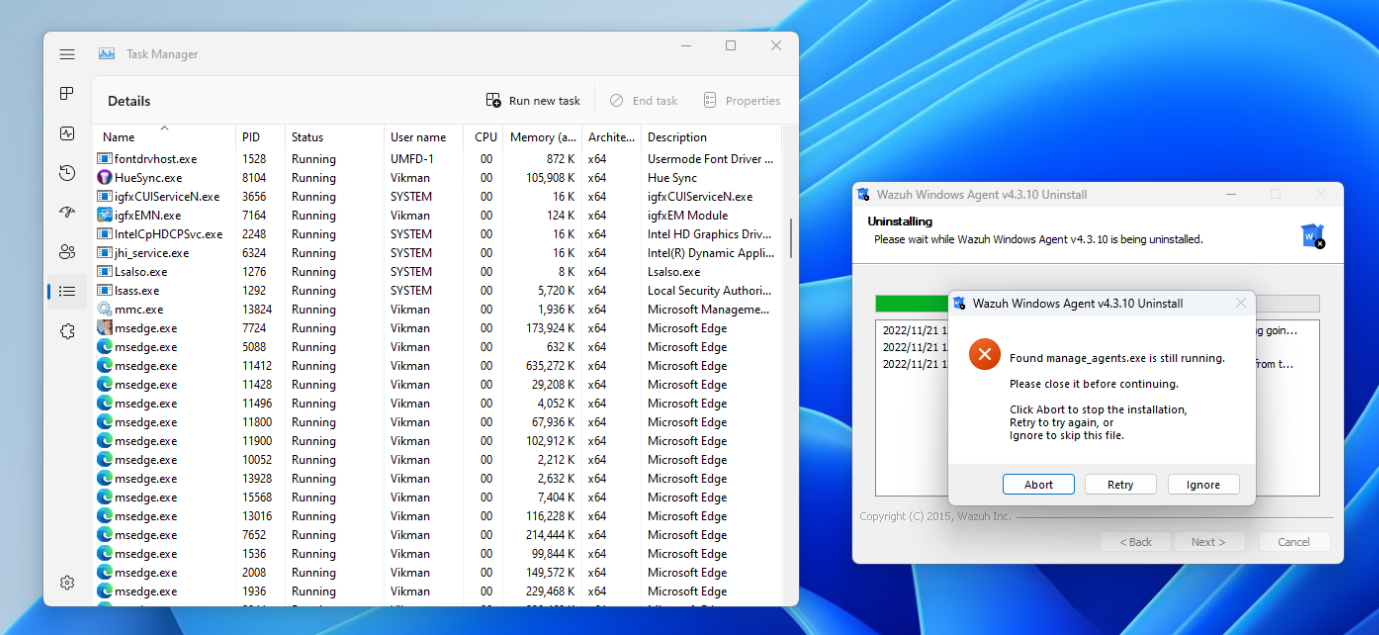Open the Processes page
Image resolution: width=1379 pixels, height=635 pixels.
pyautogui.click(x=67, y=93)
